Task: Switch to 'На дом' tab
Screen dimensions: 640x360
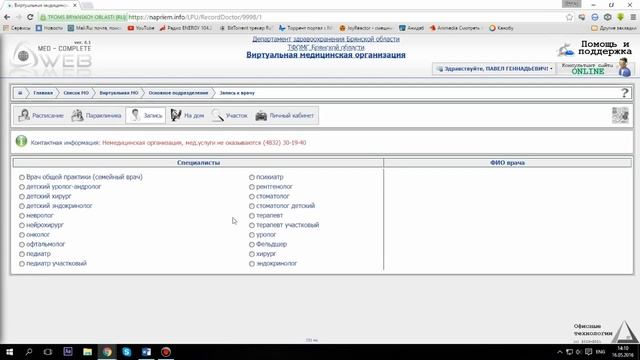Action: coord(187,116)
